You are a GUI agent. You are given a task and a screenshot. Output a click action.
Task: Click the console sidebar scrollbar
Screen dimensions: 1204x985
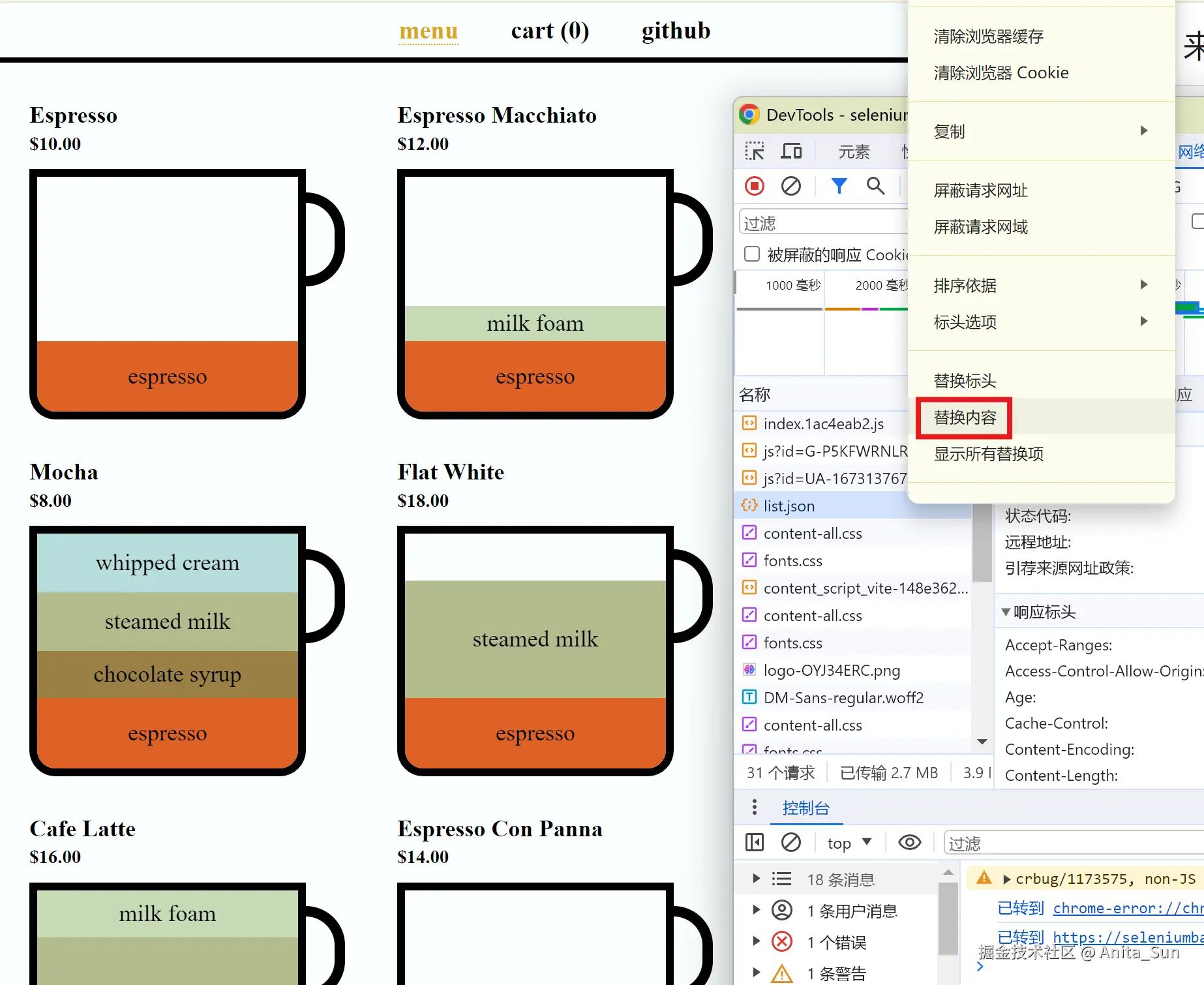[x=948, y=918]
